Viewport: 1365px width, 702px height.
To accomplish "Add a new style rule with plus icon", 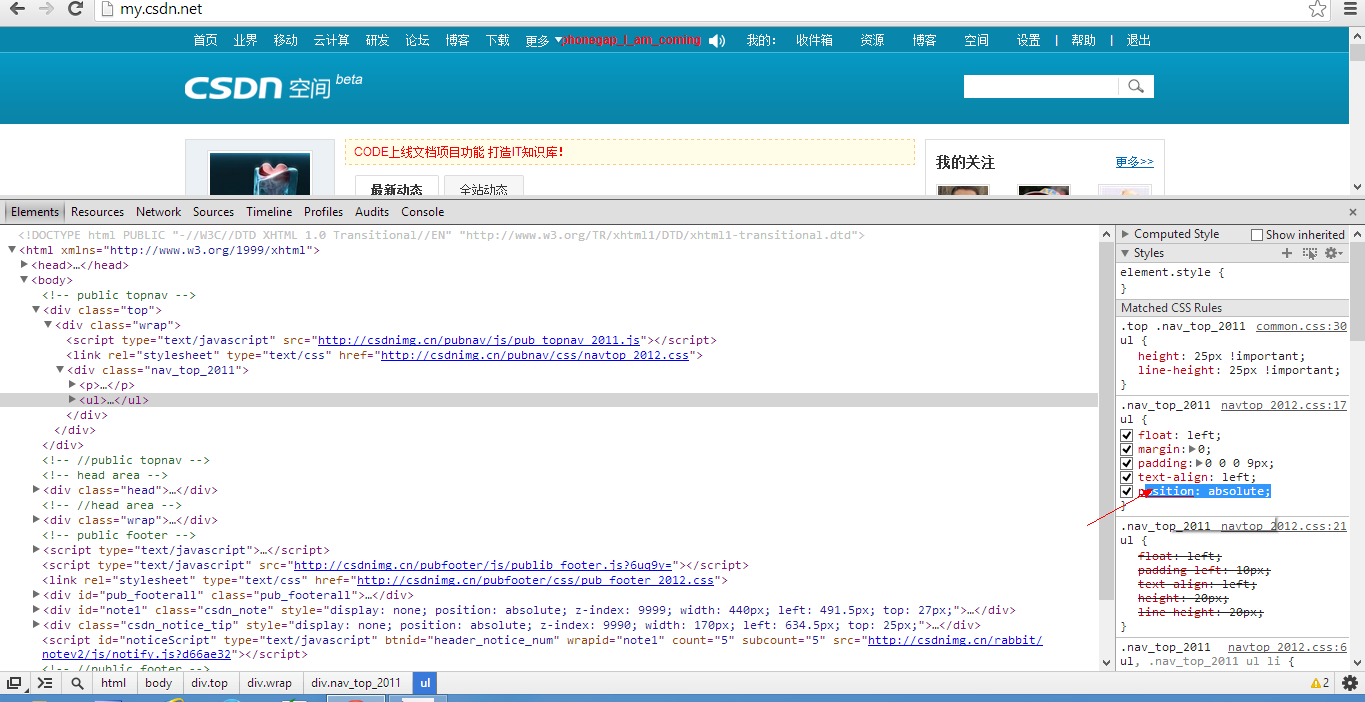I will 1287,253.
